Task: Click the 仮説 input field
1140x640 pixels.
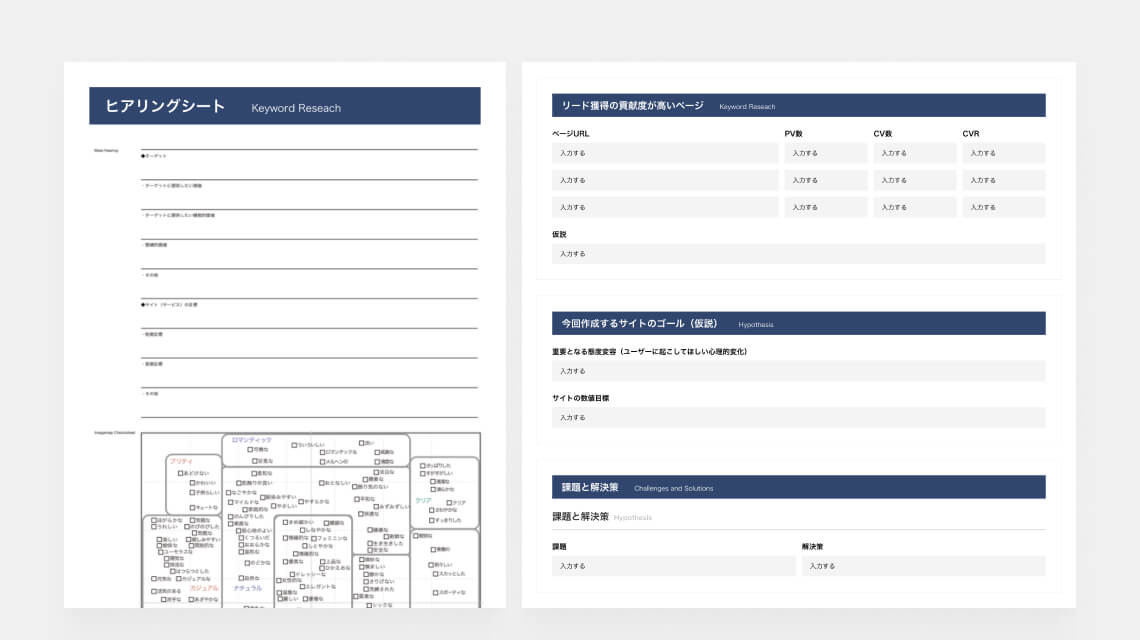Action: [798, 254]
